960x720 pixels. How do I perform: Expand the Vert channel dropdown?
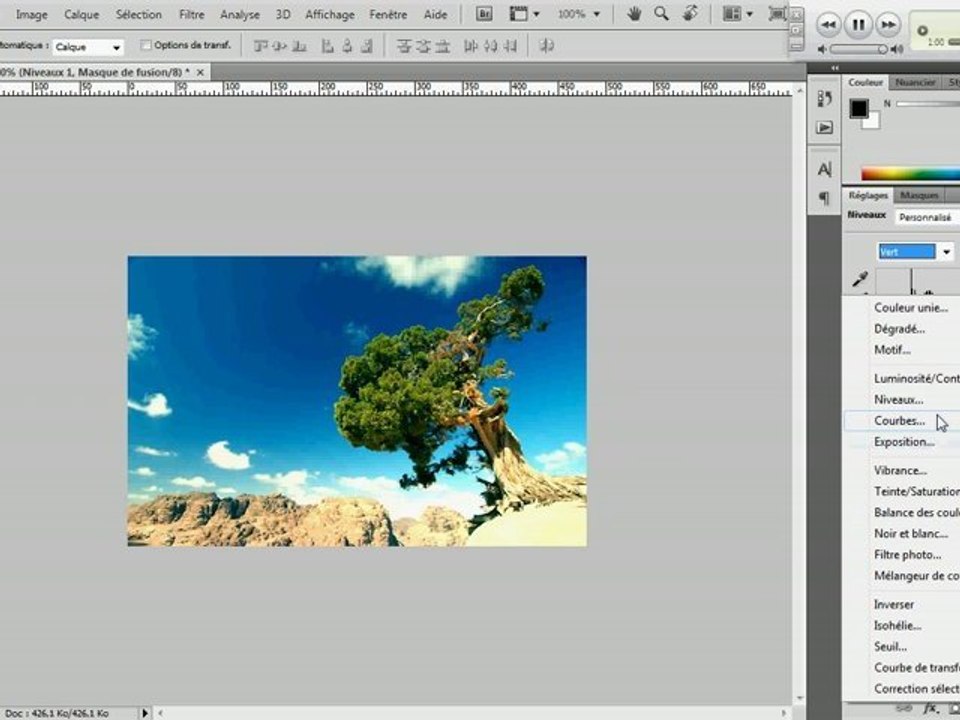pos(946,252)
